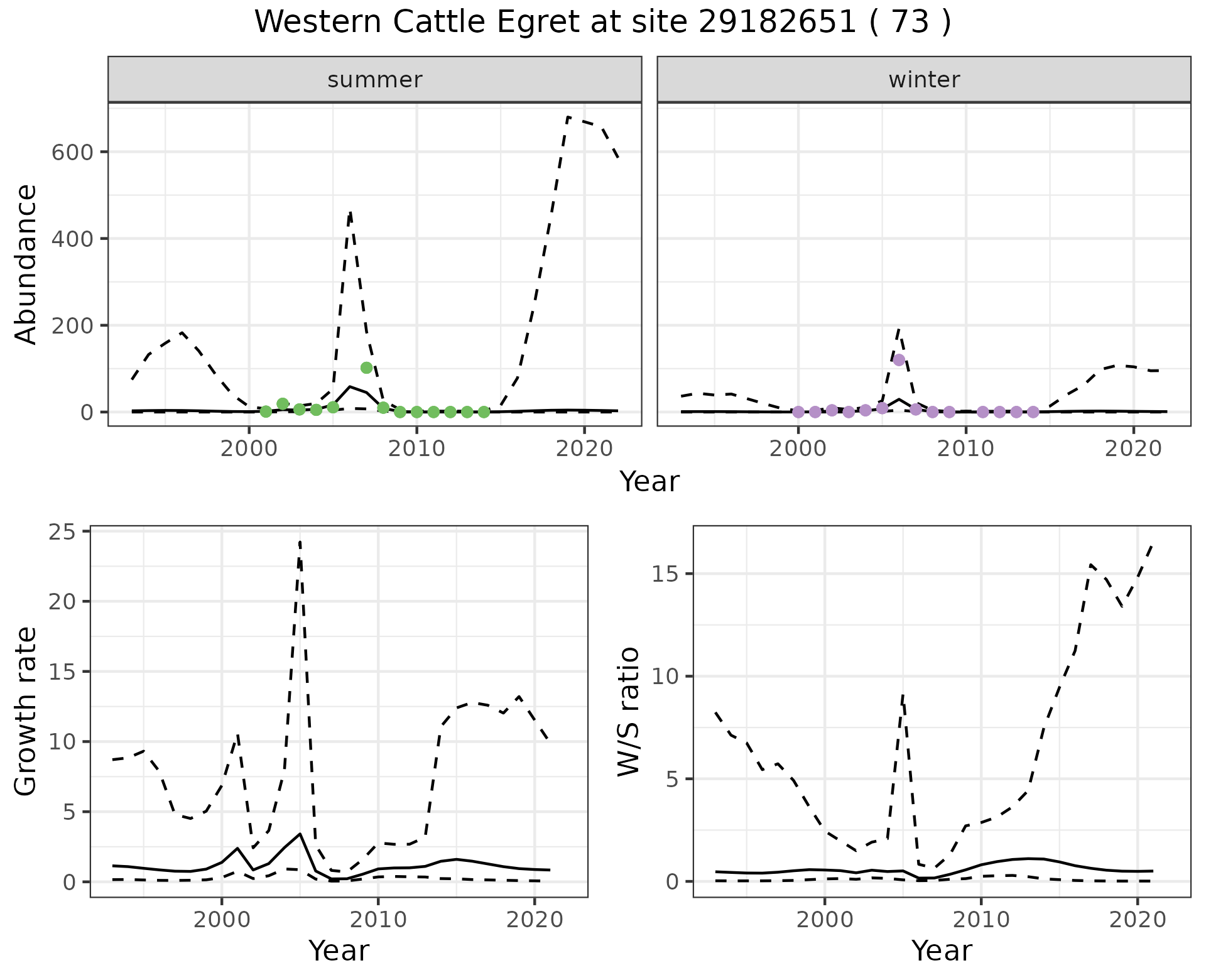The width and height of the screenshot is (1206, 980).
Task: Click the growth rate dashed spike near 2005
Action: pyautogui.click(x=300, y=542)
